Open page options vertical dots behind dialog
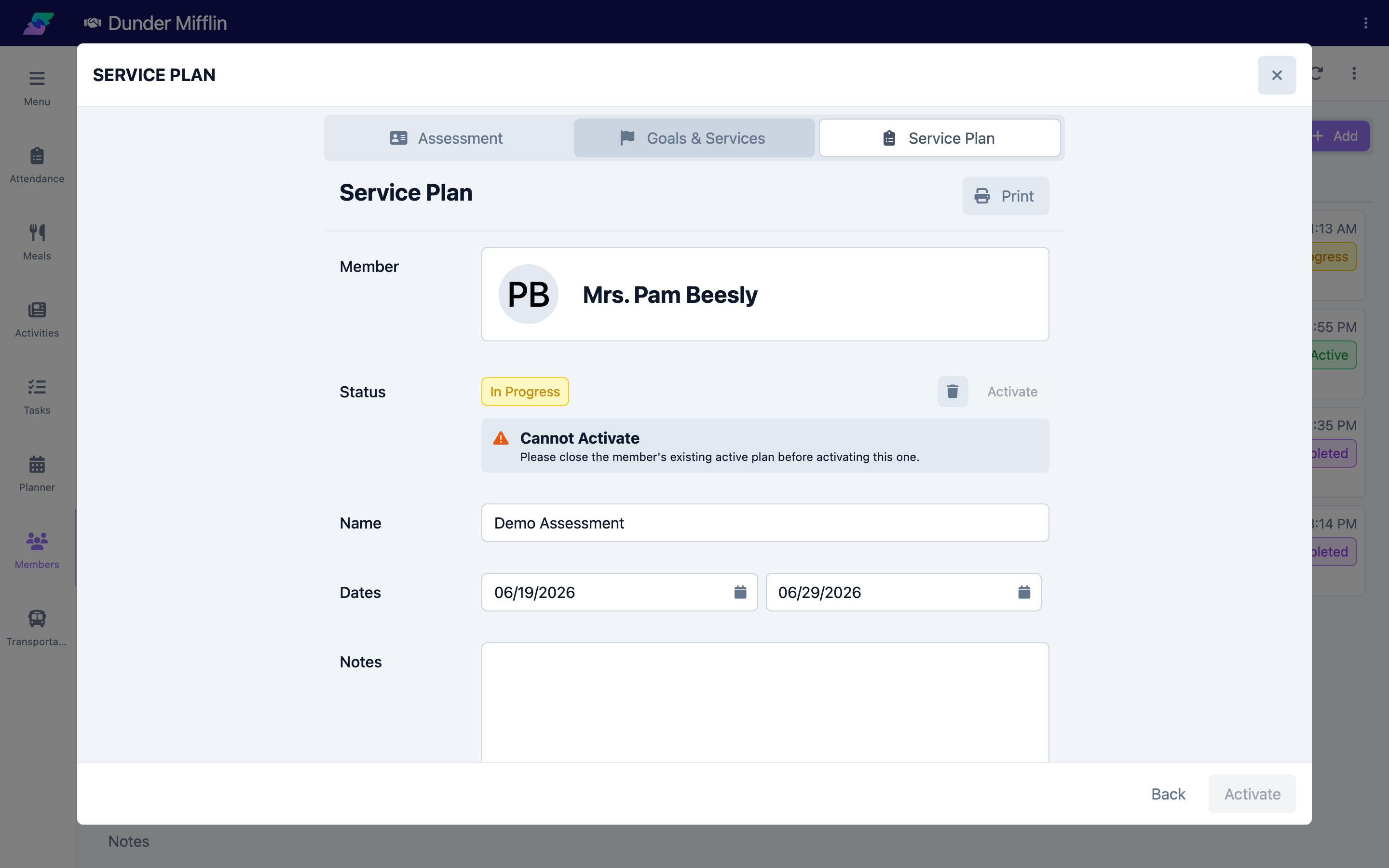 1354,73
